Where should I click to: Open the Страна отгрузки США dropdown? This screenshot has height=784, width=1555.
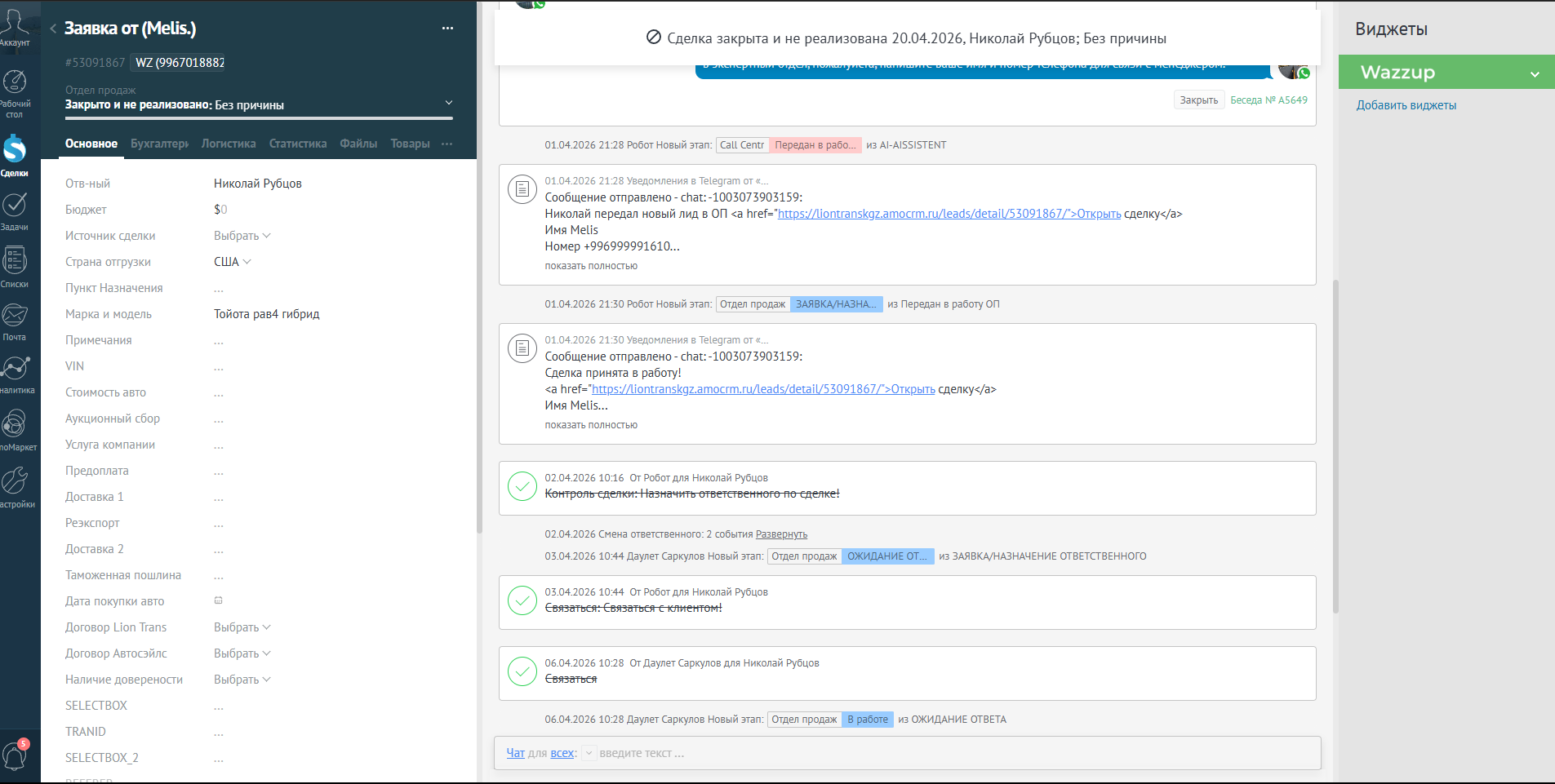pos(233,262)
